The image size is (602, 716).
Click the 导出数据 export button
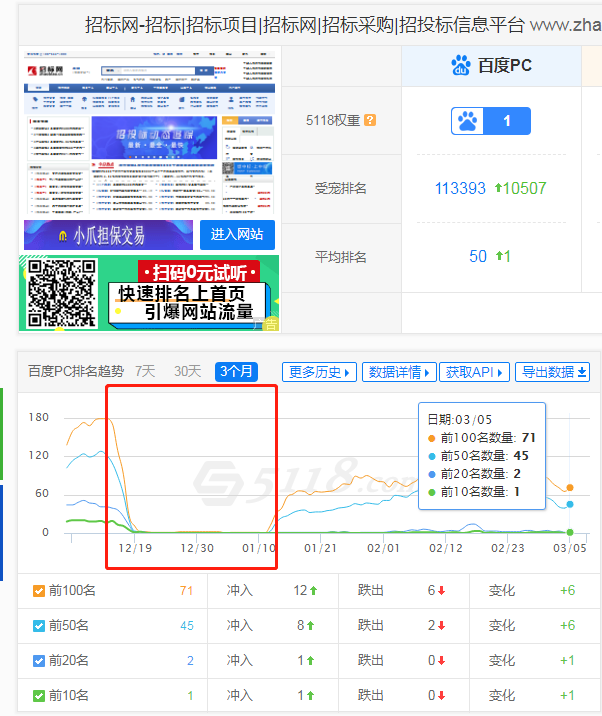(x=552, y=372)
